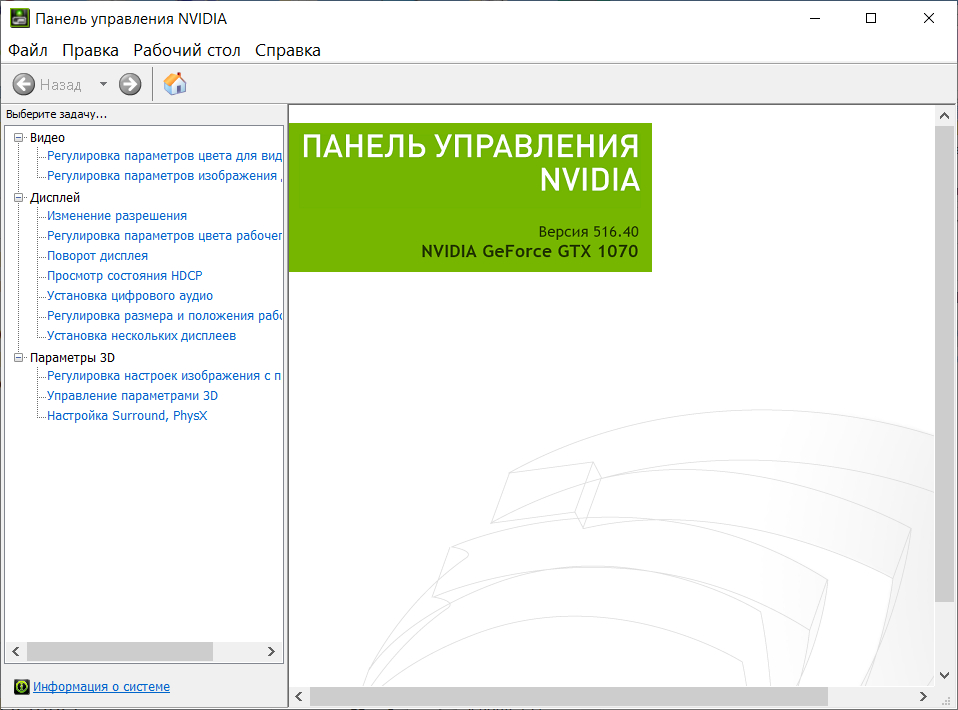Select Регулировка параметров цвета для видео
Viewport: 958px width, 710px height.
pos(164,156)
